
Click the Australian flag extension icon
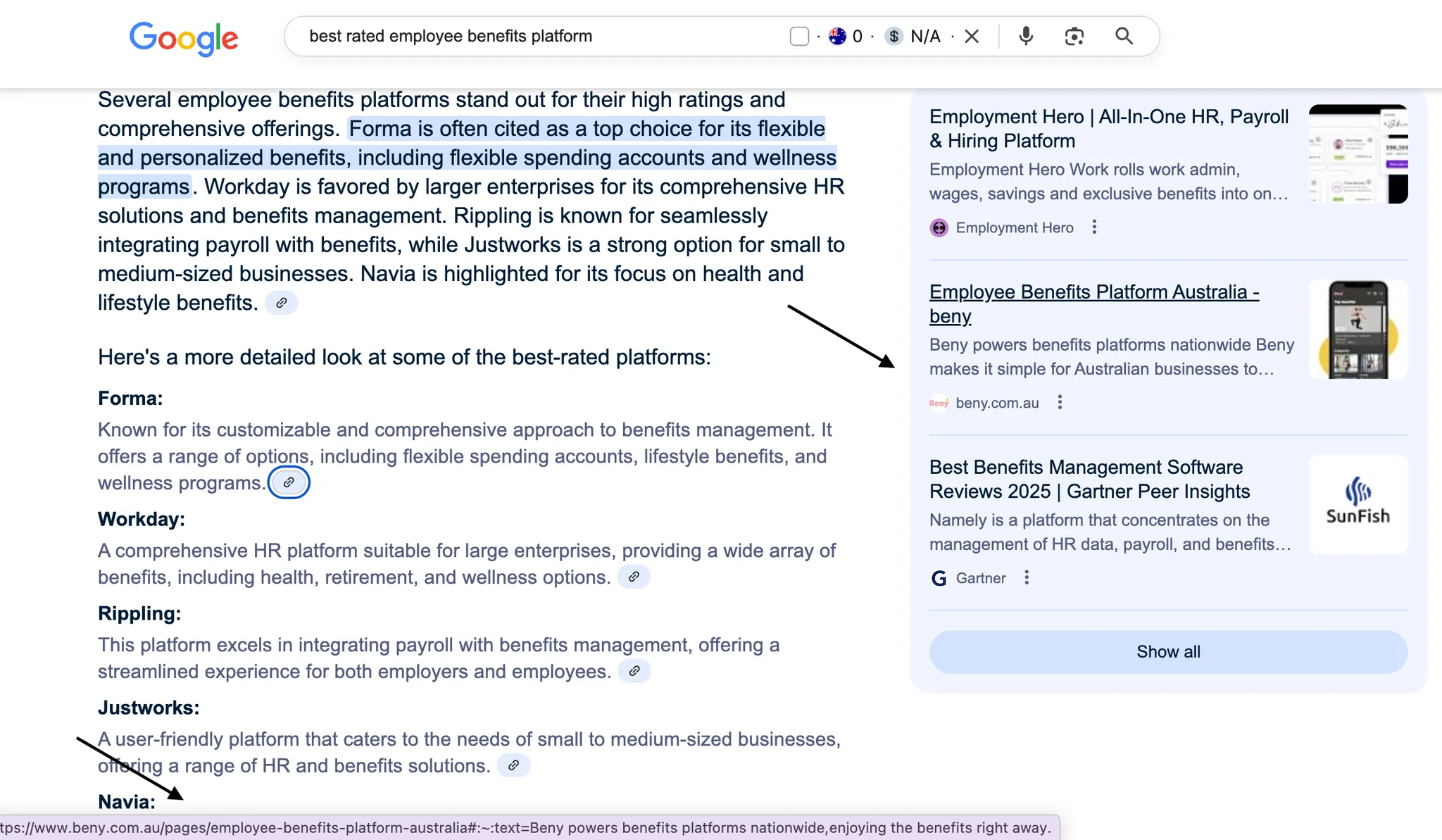[x=837, y=36]
